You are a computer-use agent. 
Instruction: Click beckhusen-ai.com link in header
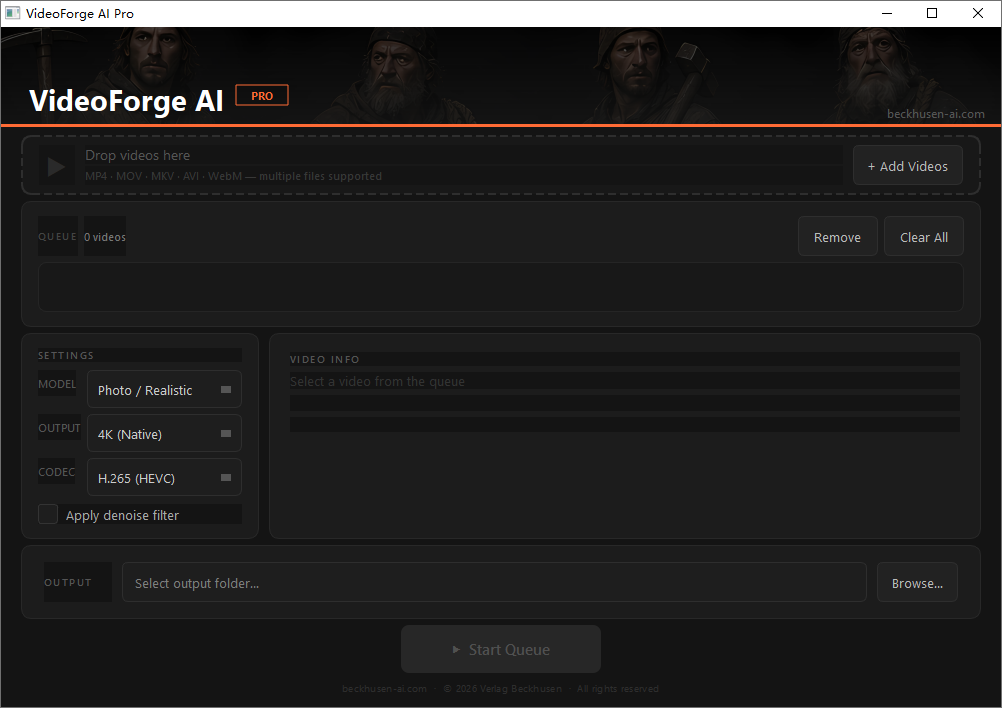click(x=936, y=114)
